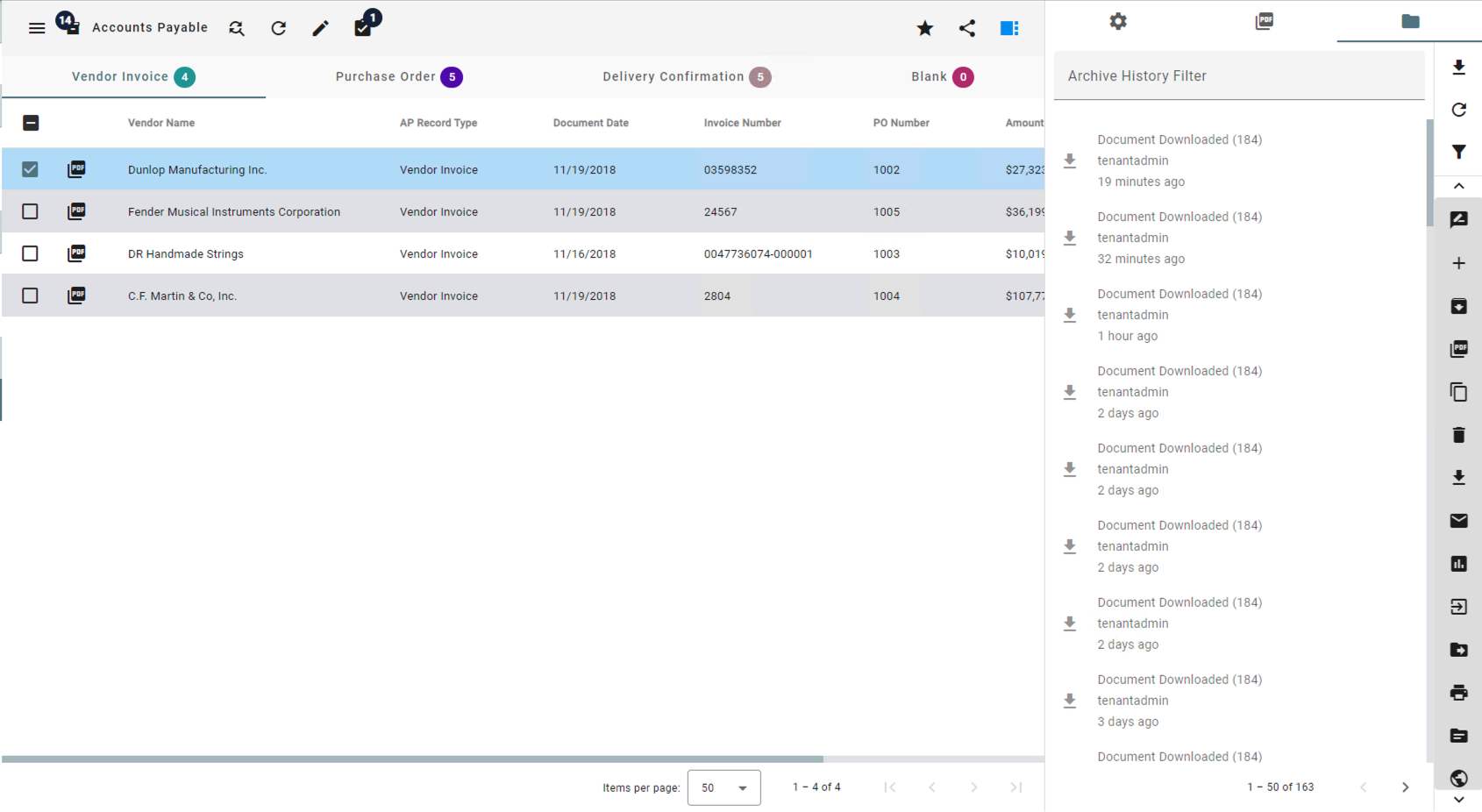Image resolution: width=1482 pixels, height=812 pixels.
Task: Expand more sidebar actions with the down chevron
Action: 1458,800
